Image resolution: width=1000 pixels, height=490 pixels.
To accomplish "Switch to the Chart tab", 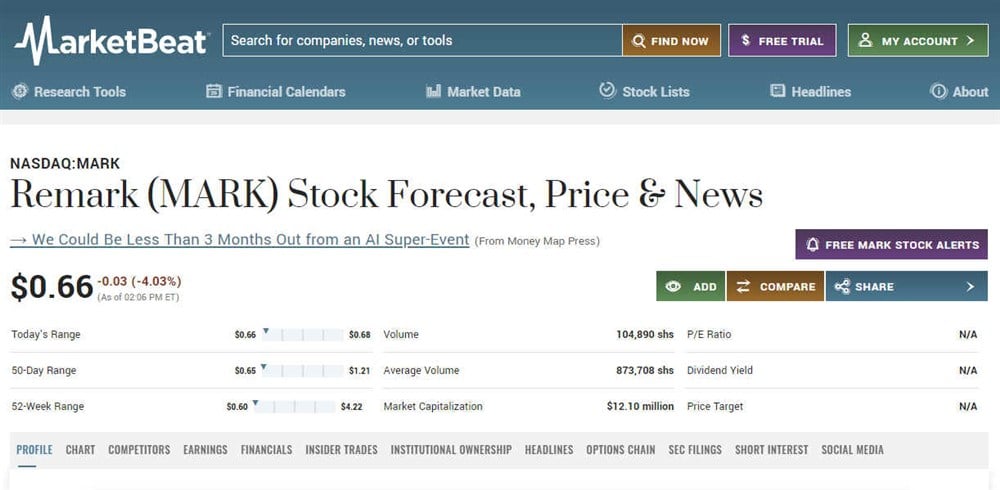I will pos(80,450).
